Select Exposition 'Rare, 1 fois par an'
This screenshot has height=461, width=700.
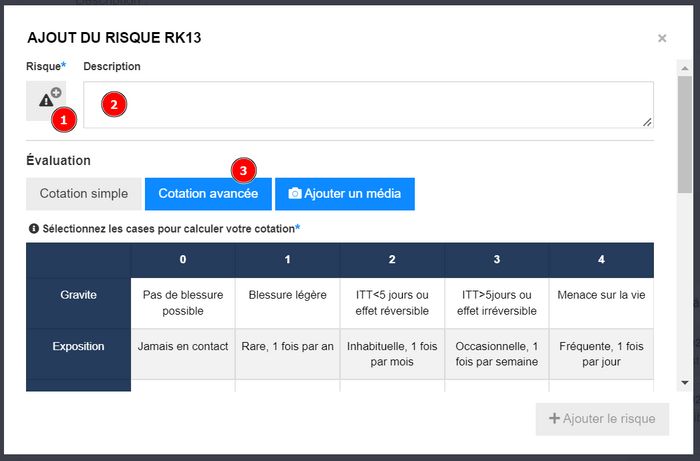pos(288,354)
